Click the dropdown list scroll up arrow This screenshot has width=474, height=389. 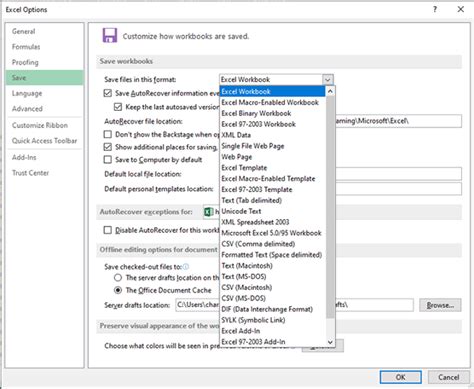click(330, 91)
